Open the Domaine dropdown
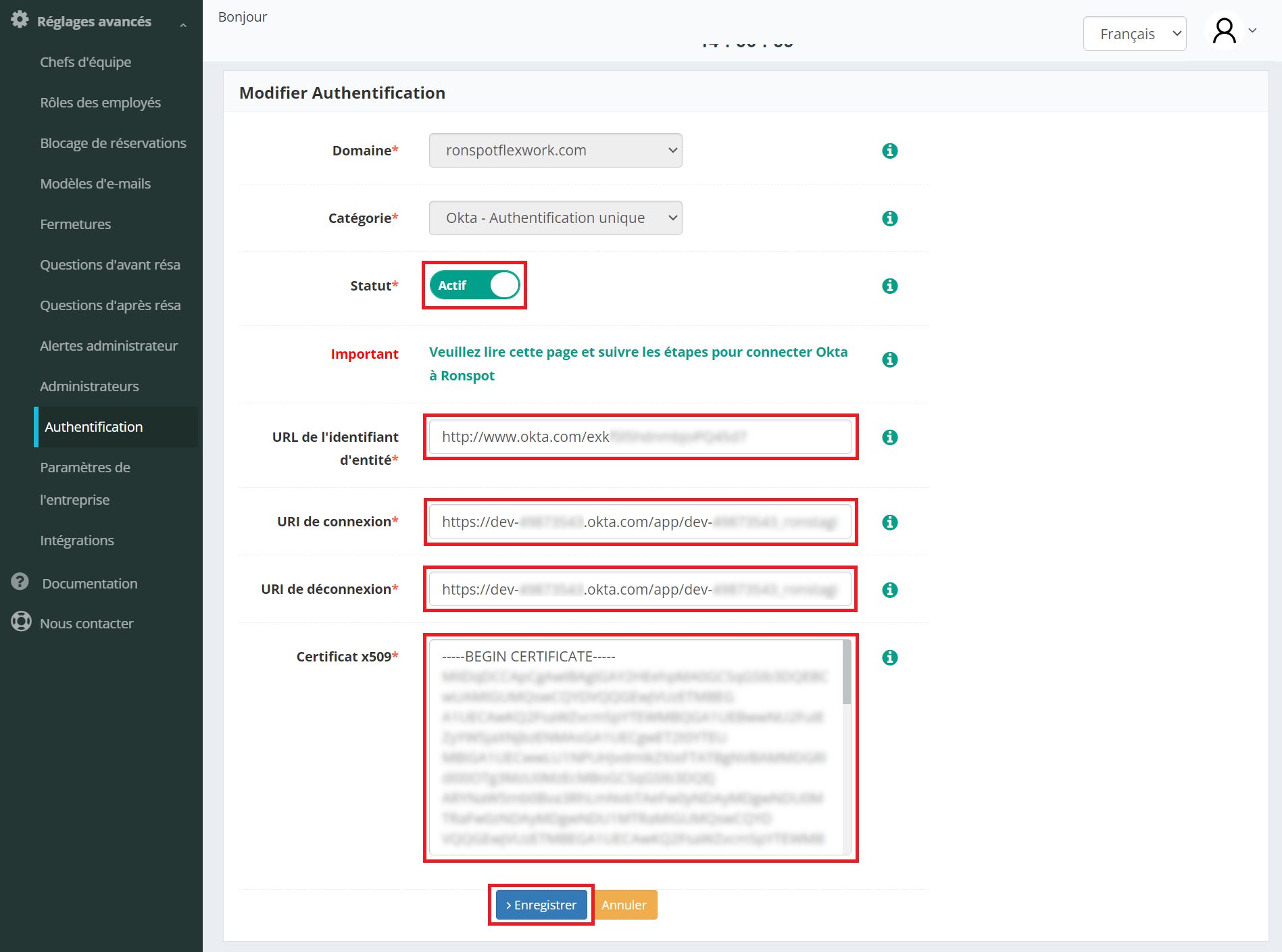The width and height of the screenshot is (1282, 952). tap(555, 151)
